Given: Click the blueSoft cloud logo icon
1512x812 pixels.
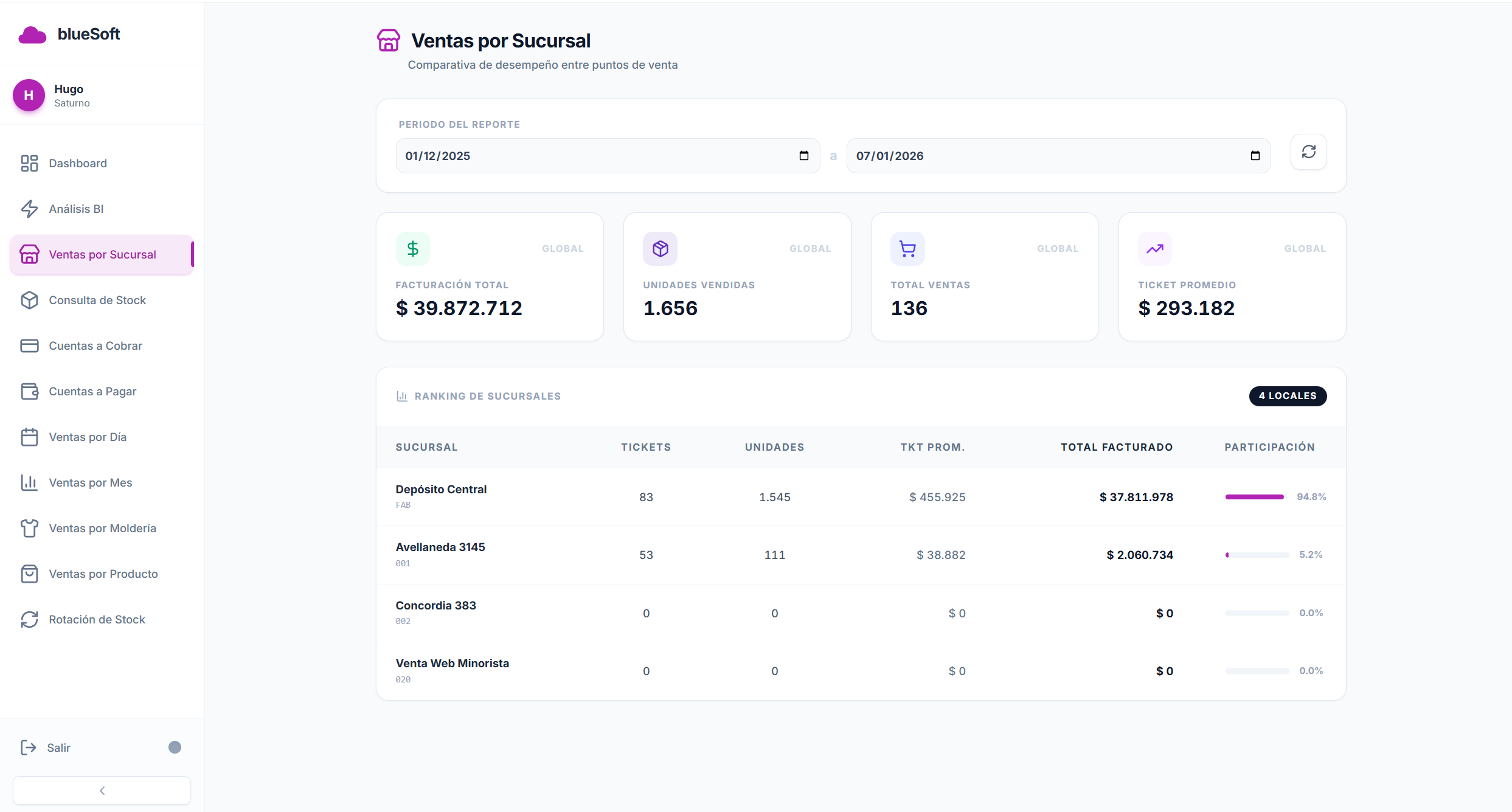Looking at the screenshot, I should (x=32, y=35).
